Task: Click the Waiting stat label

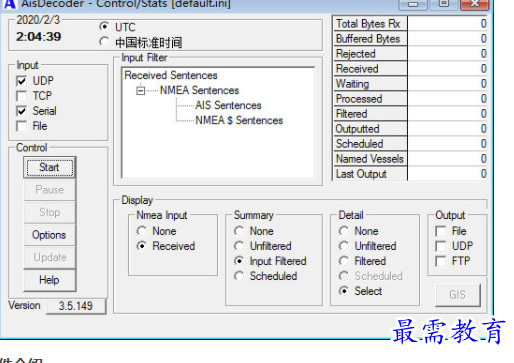Action: click(x=370, y=84)
